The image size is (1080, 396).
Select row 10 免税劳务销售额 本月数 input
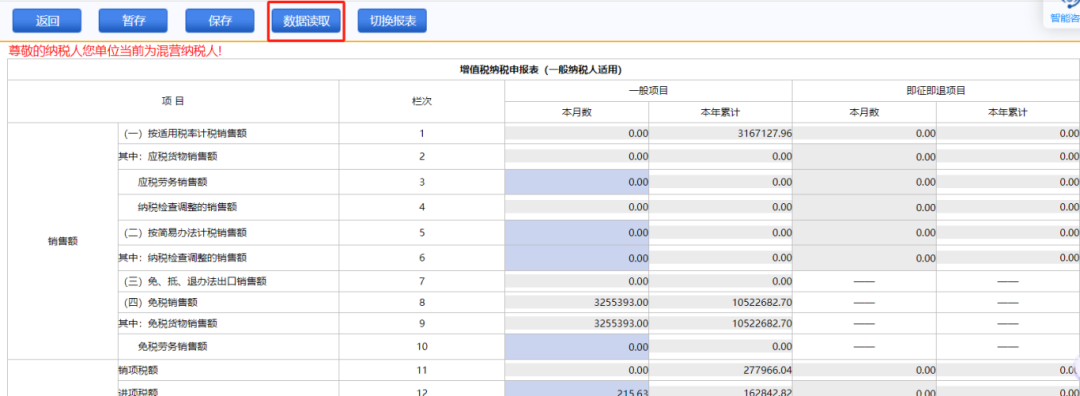pyautogui.click(x=577, y=346)
